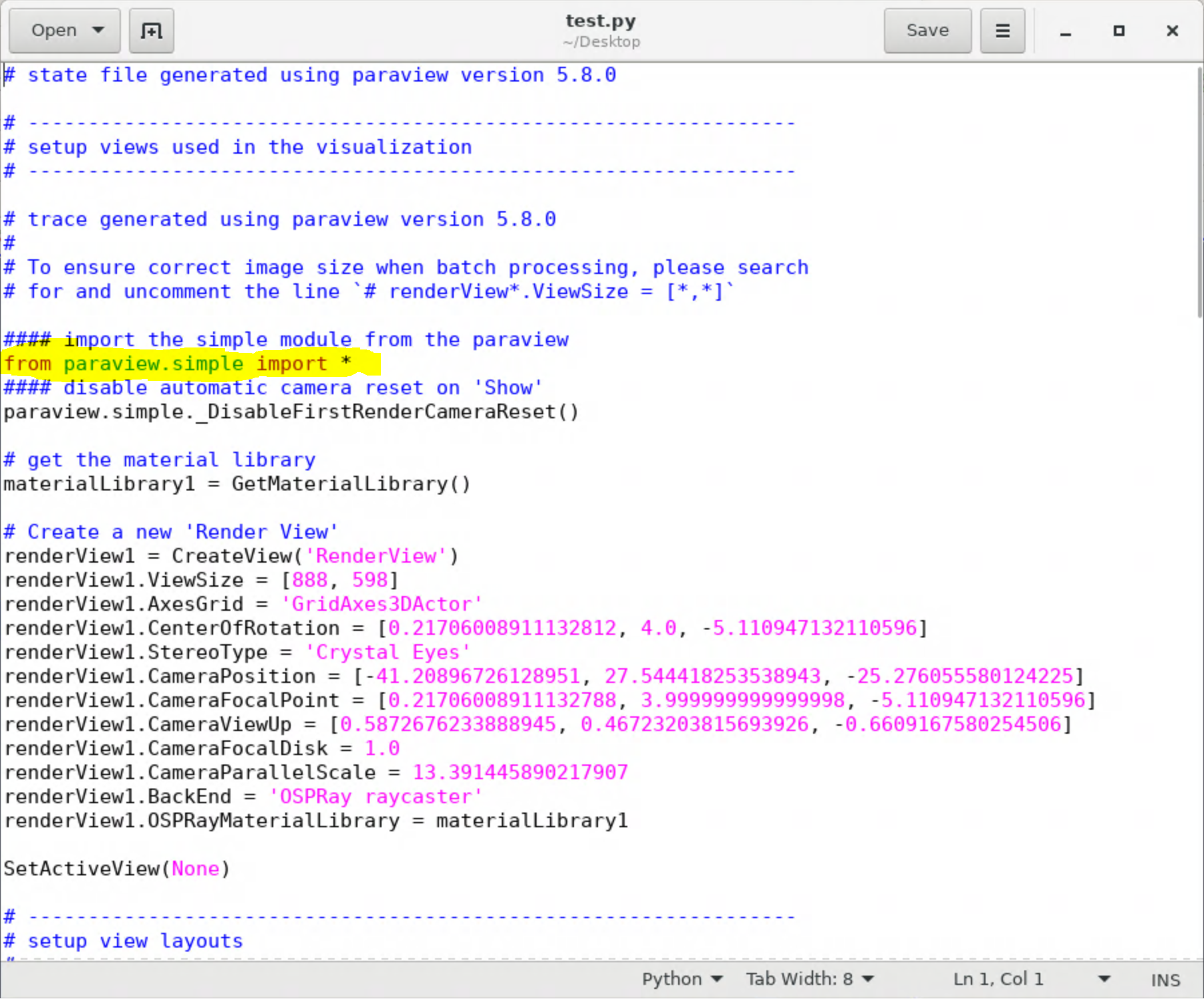Click the test.py window title
Screen dimensions: 1204x999
[601, 21]
